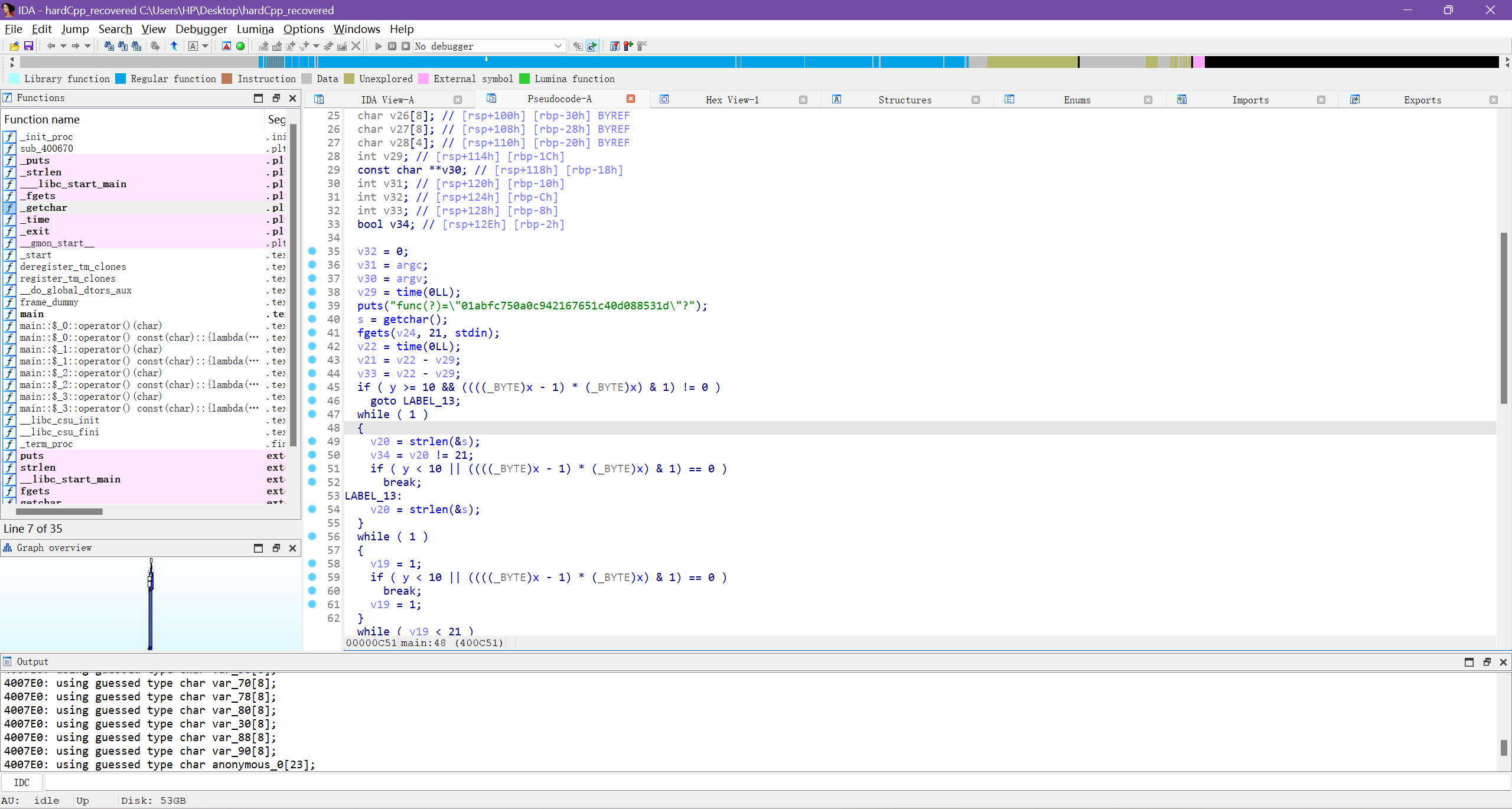Viewport: 1512px width, 809px height.
Task: Click the pause process button
Action: coord(392,46)
